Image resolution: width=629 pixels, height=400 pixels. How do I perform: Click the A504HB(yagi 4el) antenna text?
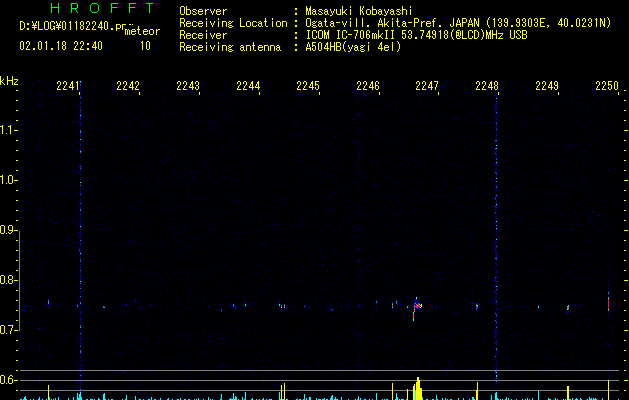tap(353, 47)
